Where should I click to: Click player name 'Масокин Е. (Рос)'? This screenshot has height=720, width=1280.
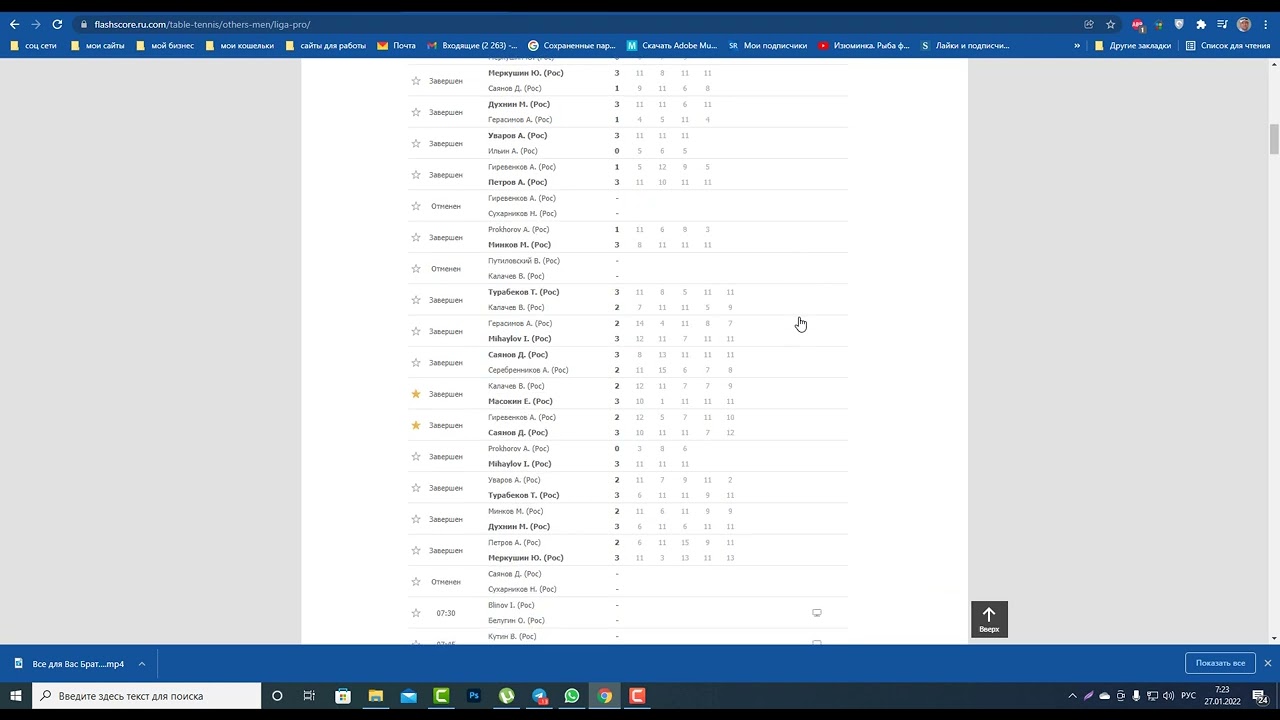(520, 401)
